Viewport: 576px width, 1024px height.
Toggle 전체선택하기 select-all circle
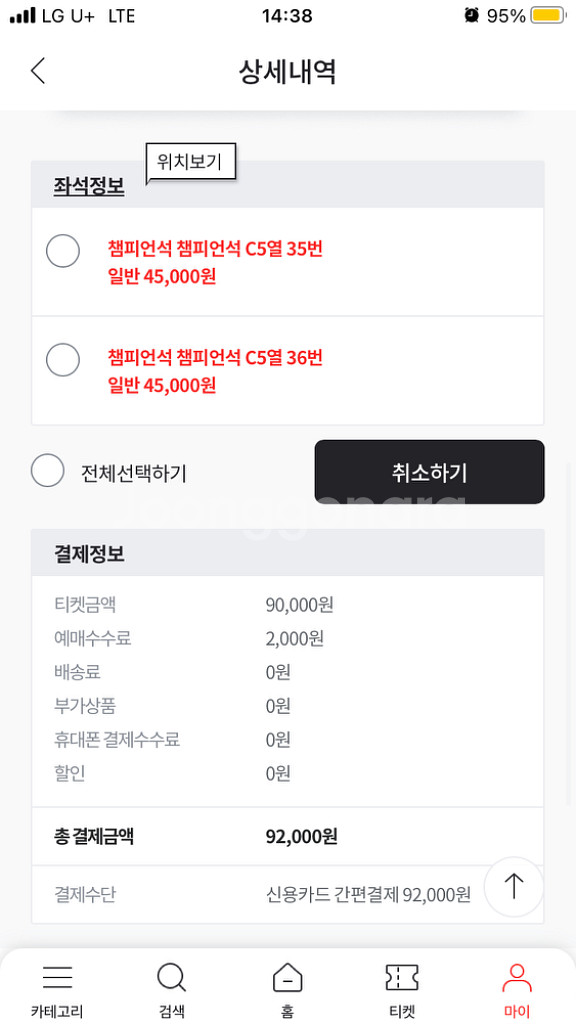pos(48,470)
